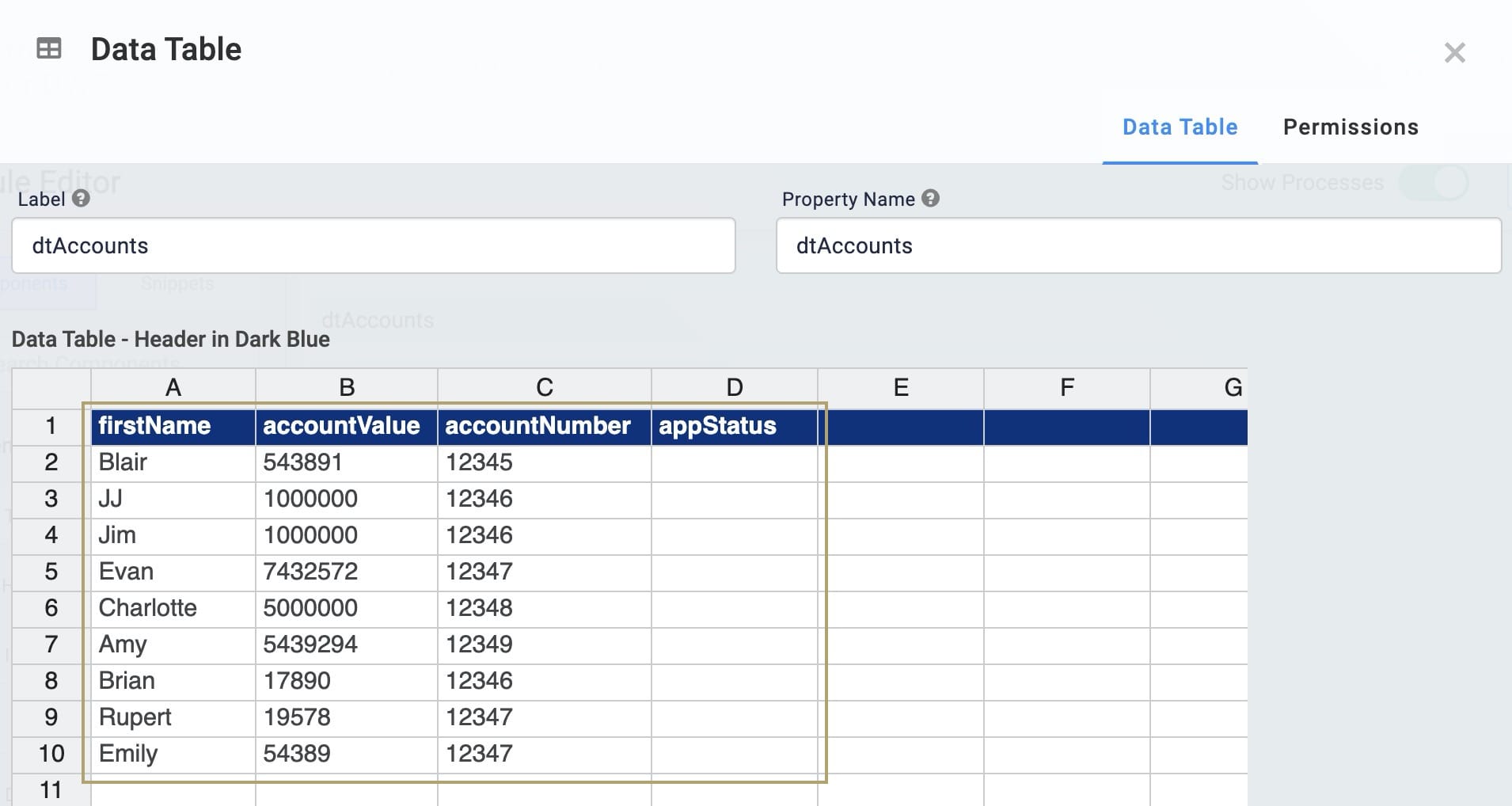Screen dimensions: 1512x806
Task: Click the accountValue cell 17890
Action: [x=347, y=682]
